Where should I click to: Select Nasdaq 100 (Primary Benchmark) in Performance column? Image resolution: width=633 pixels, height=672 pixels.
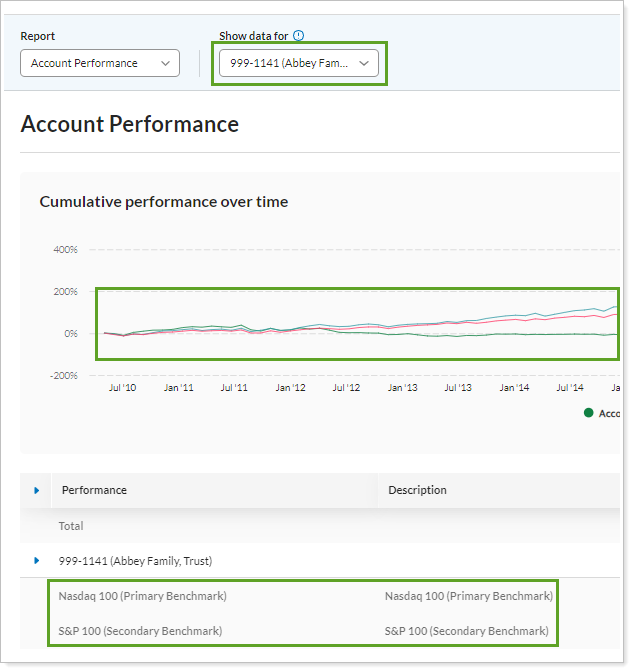143,596
